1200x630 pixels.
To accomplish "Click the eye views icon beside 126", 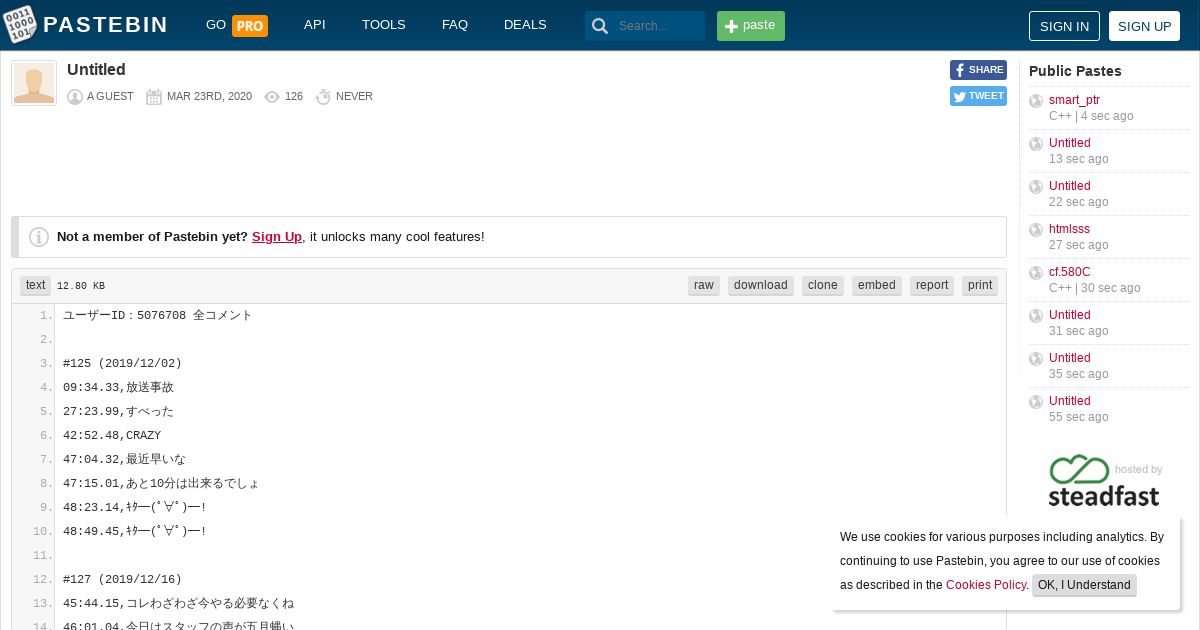I will point(272,97).
